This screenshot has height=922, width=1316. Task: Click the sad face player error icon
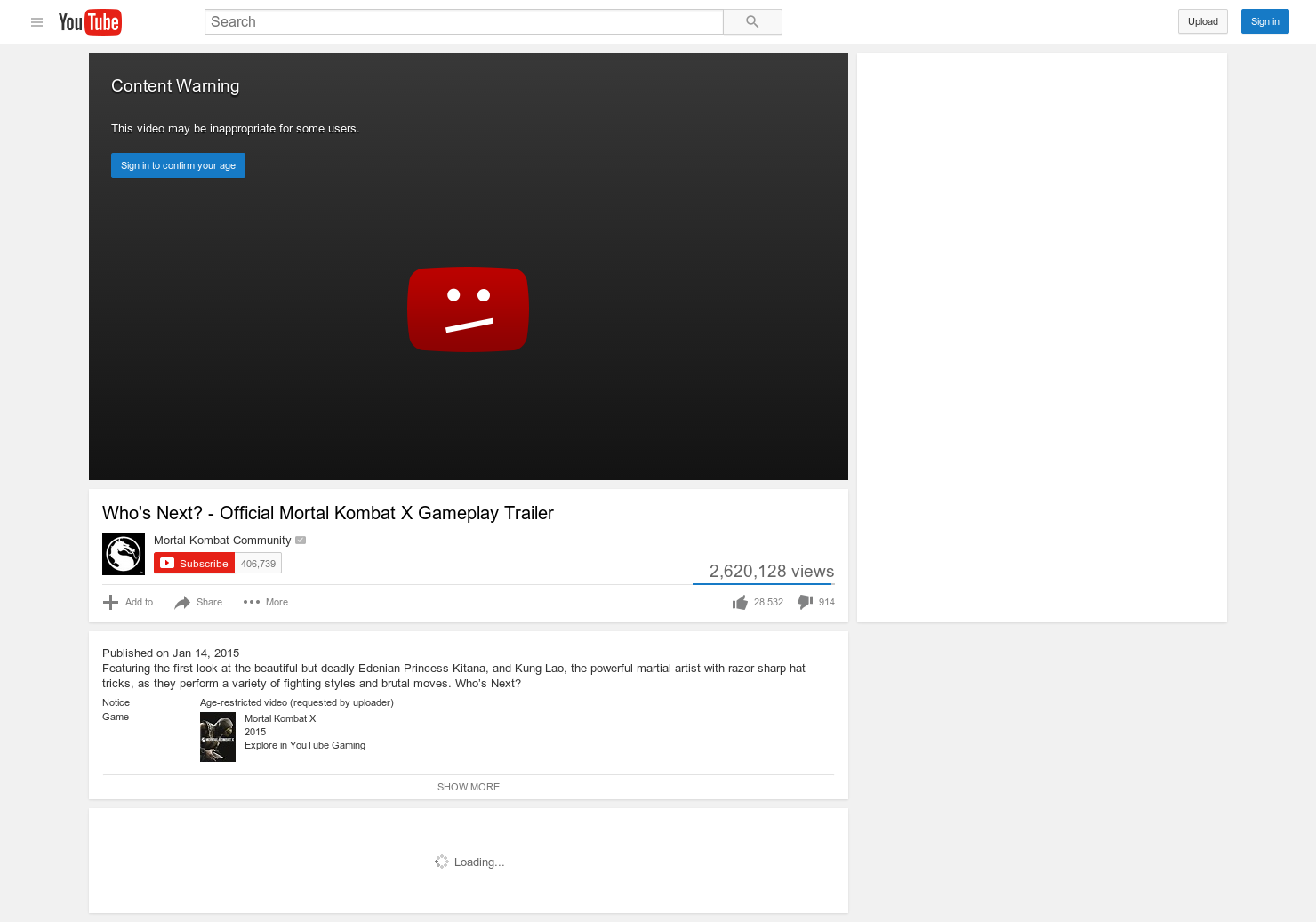tap(469, 309)
